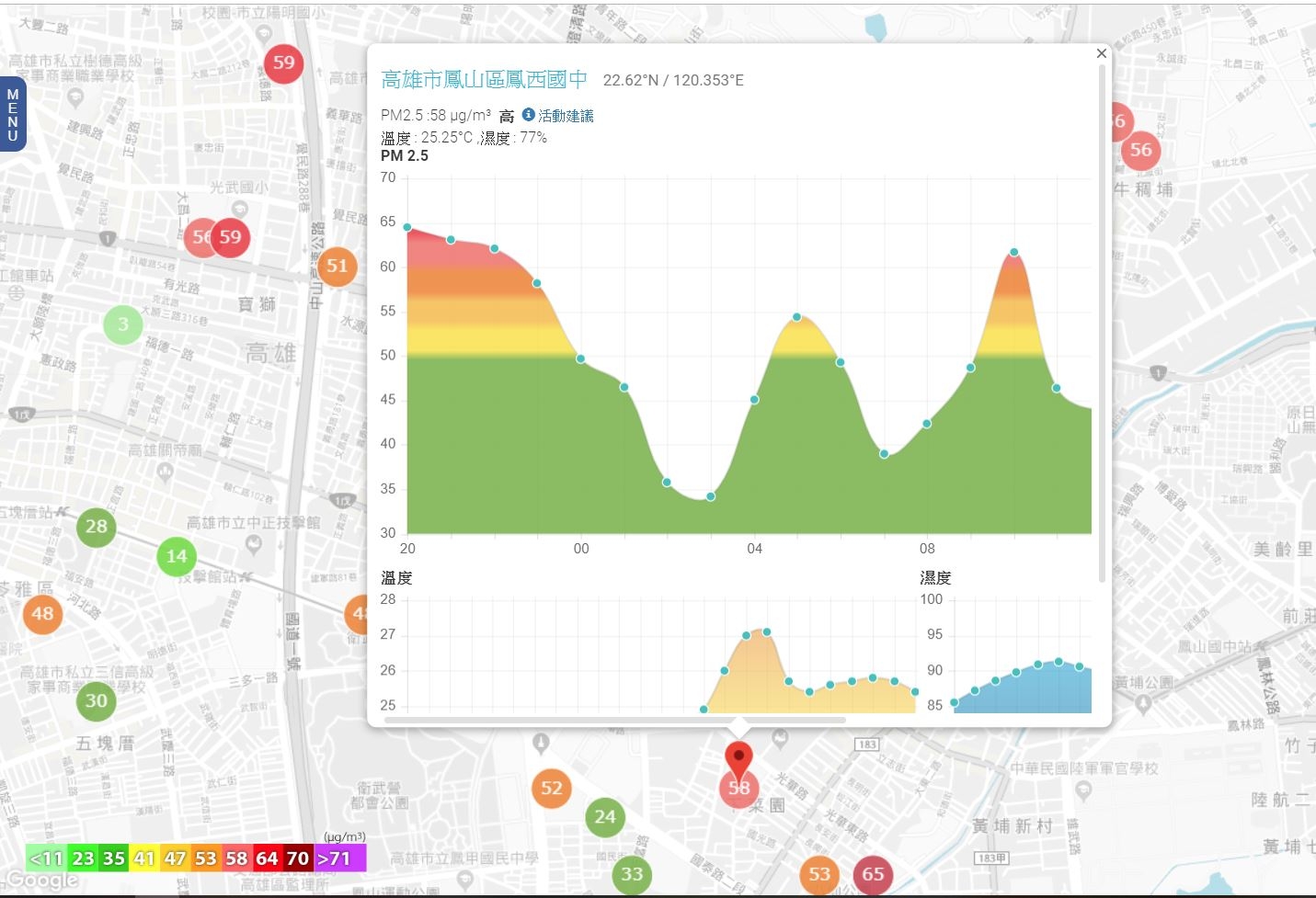Viewport: 1316px width, 898px height.
Task: Click the PM2.5 :58 μg/m³ reading
Action: pos(436,116)
